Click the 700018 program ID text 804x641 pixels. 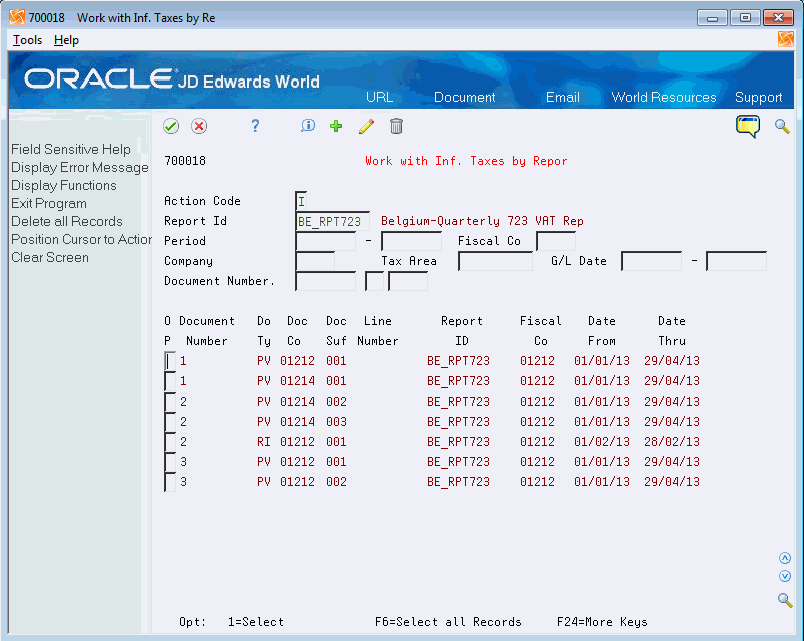(185, 161)
